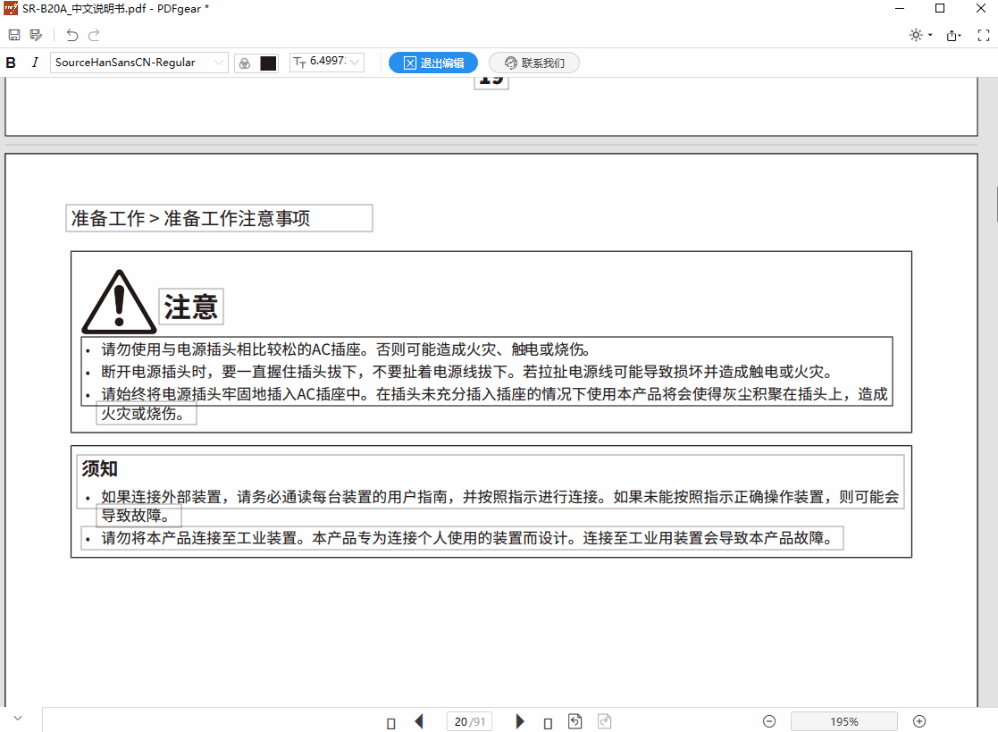The height and width of the screenshot is (732, 998).
Task: Click the Save As icon
Action: click(x=36, y=35)
